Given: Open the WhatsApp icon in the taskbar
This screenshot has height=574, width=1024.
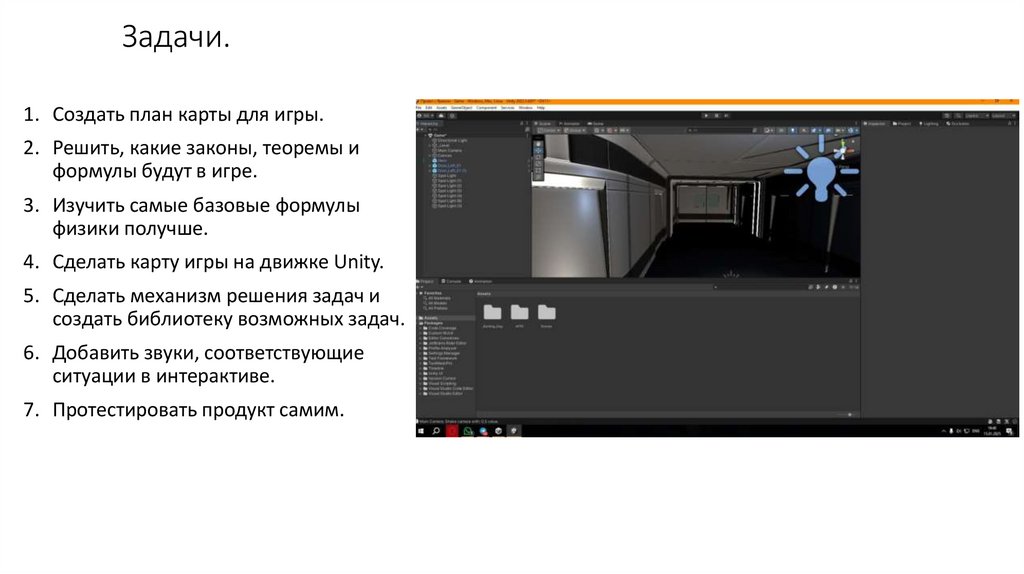Looking at the screenshot, I should click(x=468, y=431).
